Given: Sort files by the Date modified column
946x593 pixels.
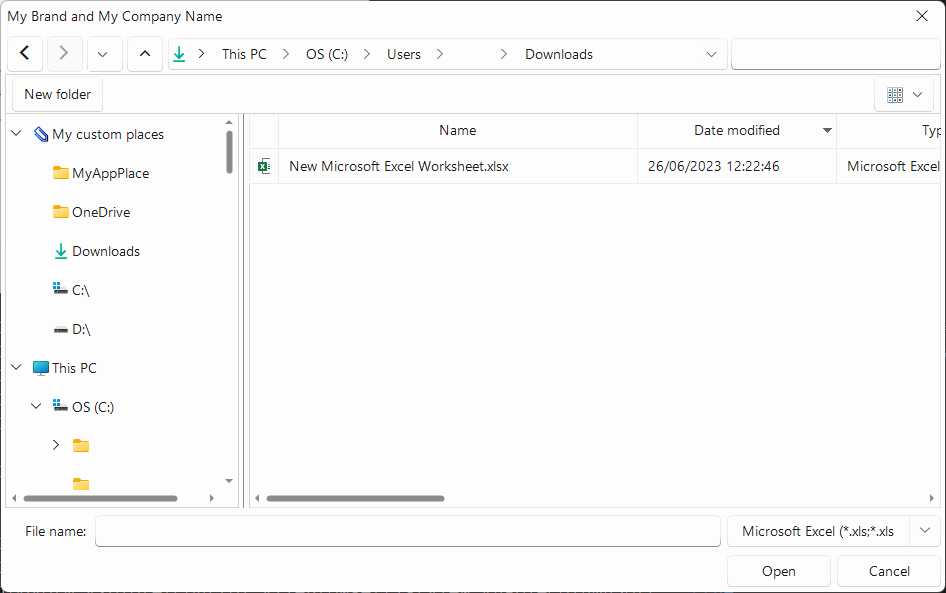Looking at the screenshot, I should tap(737, 131).
